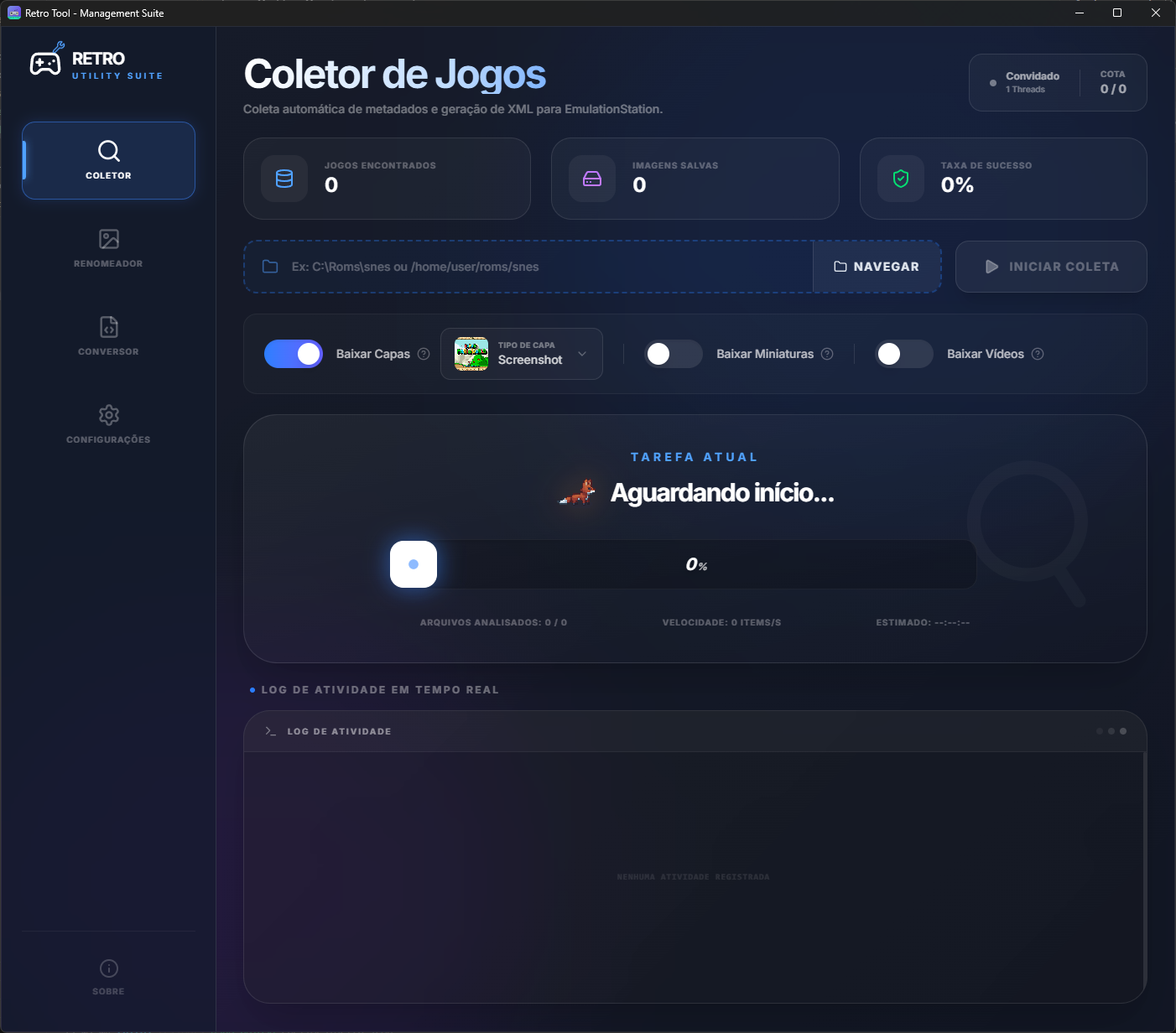Select the Renomeador tool in sidebar
Image resolution: width=1176 pixels, height=1033 pixels.
[108, 248]
